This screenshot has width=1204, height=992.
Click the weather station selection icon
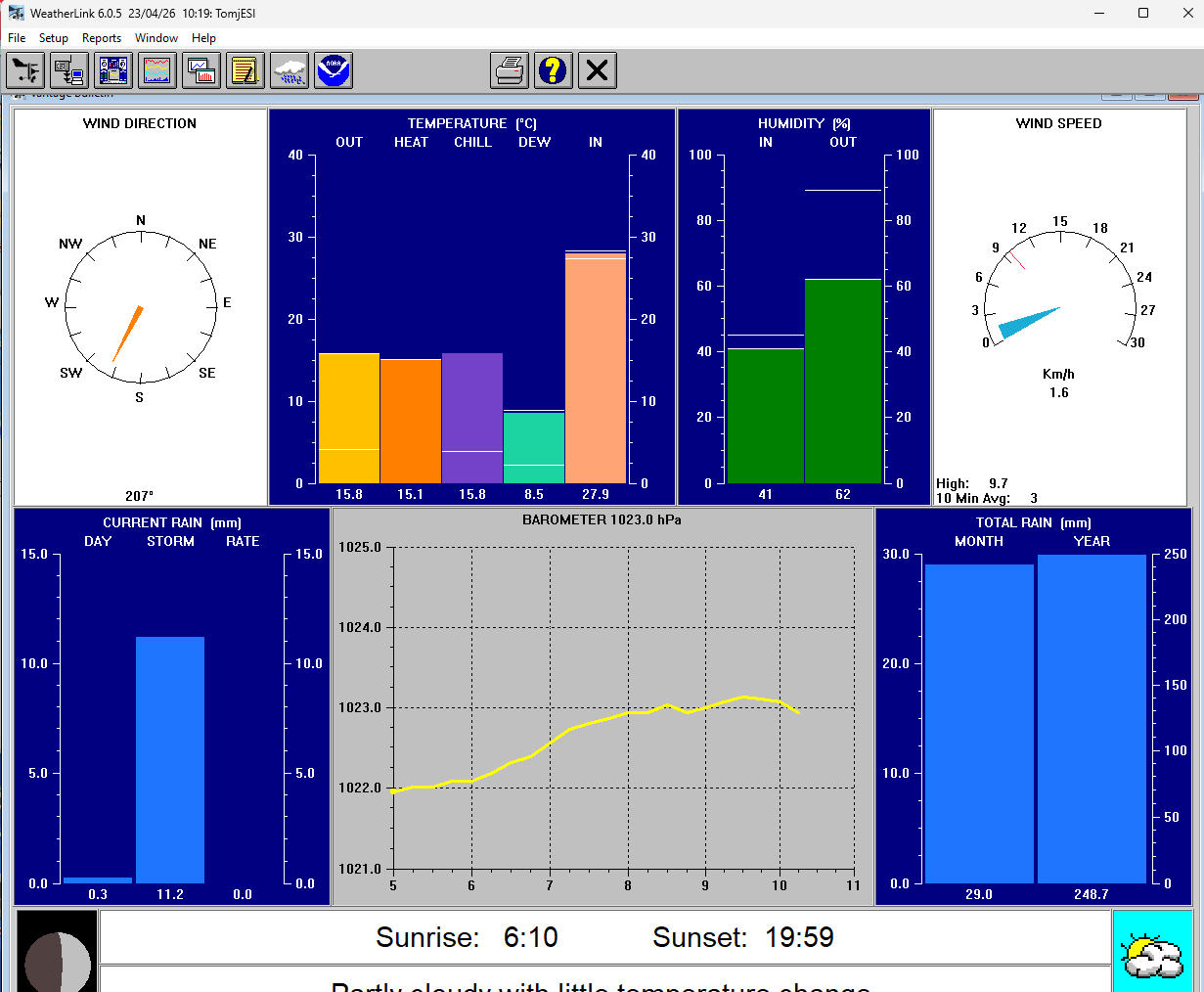tap(25, 70)
